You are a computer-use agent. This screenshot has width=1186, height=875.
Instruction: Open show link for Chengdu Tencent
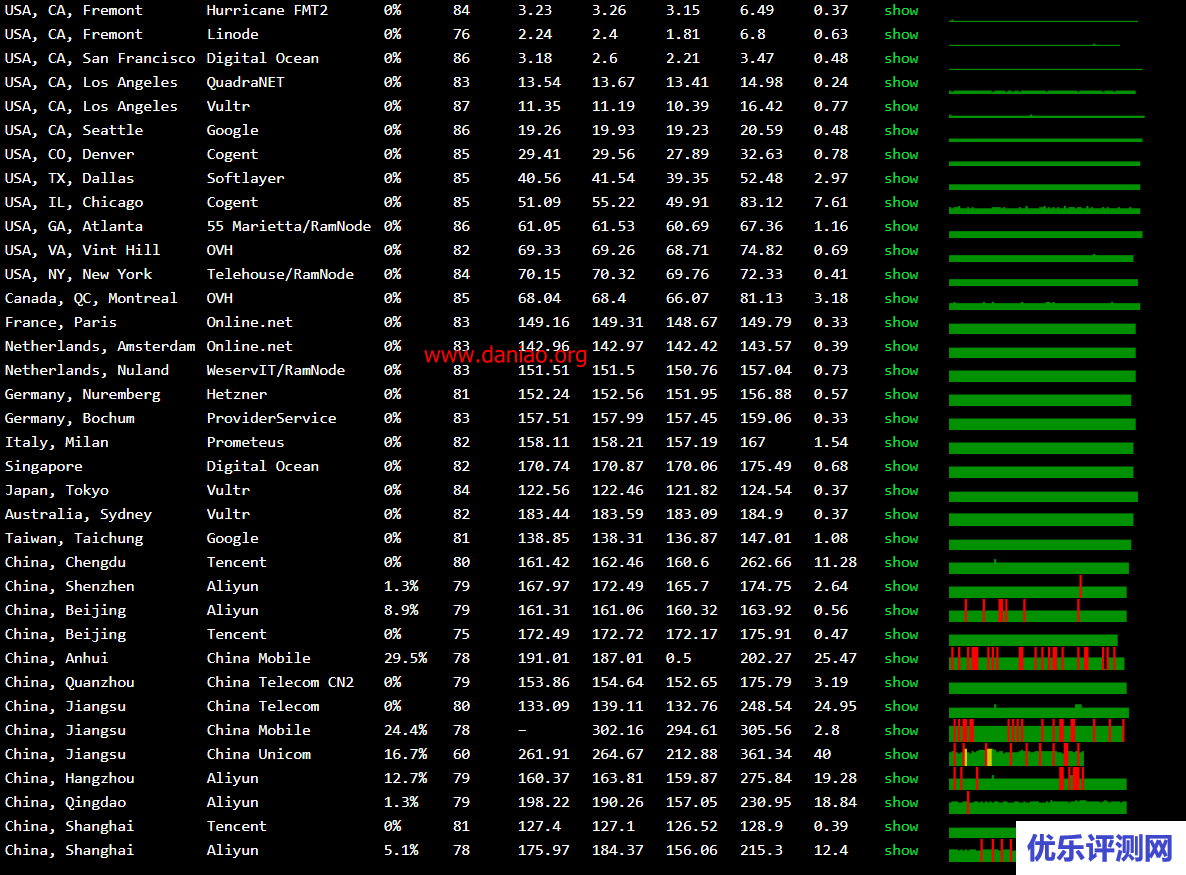pos(901,563)
